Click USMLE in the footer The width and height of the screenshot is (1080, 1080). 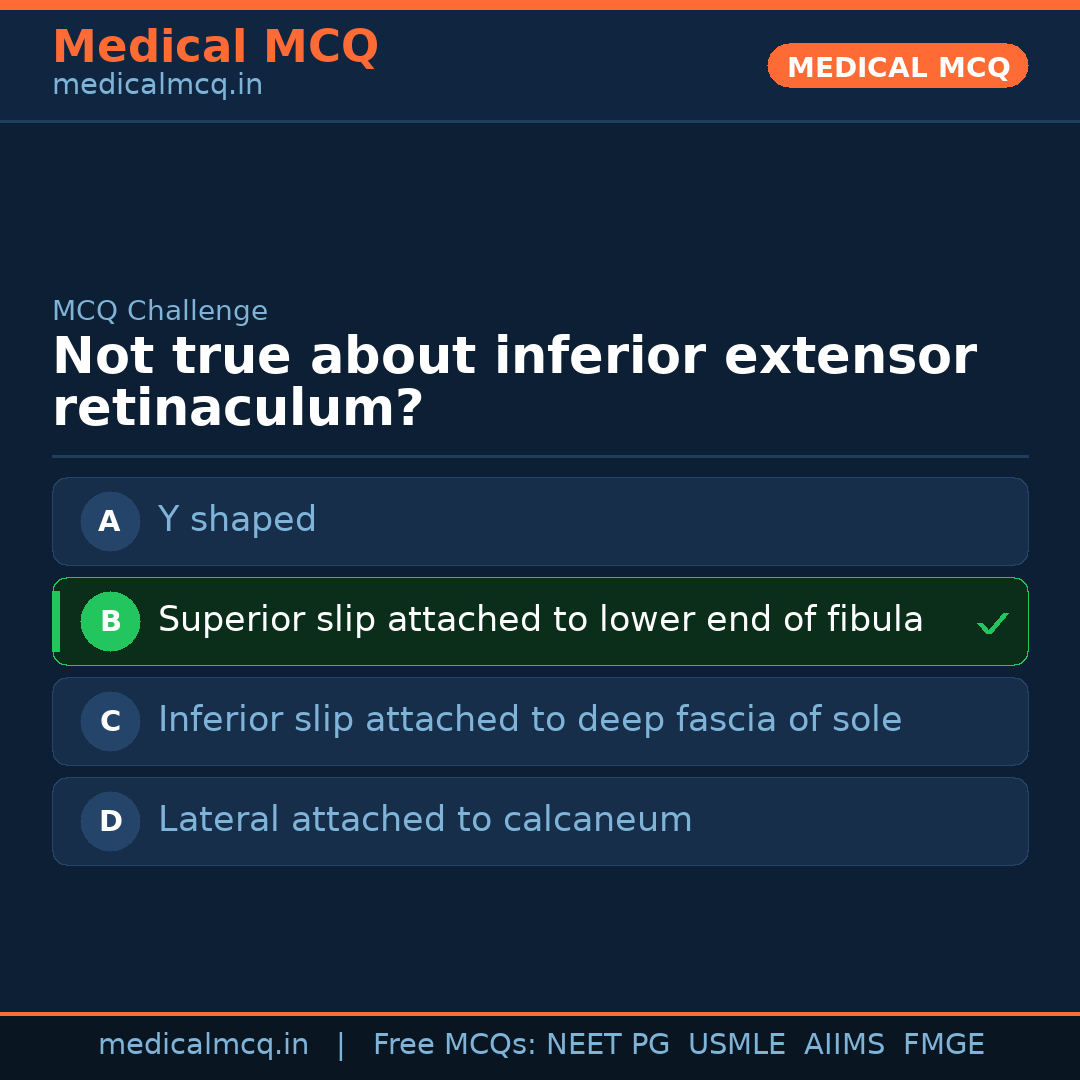pos(736,1045)
